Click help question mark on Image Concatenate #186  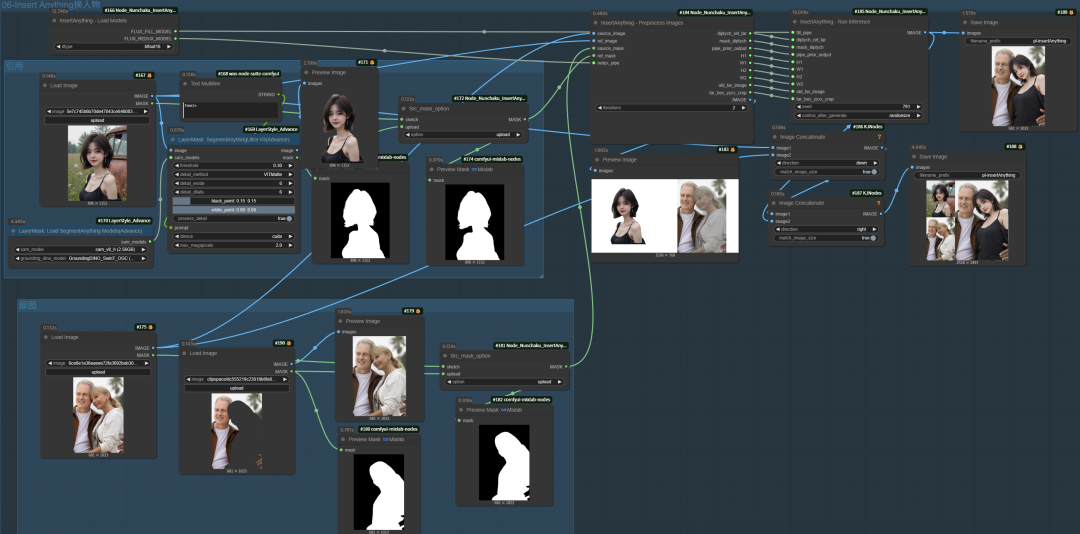click(x=879, y=137)
